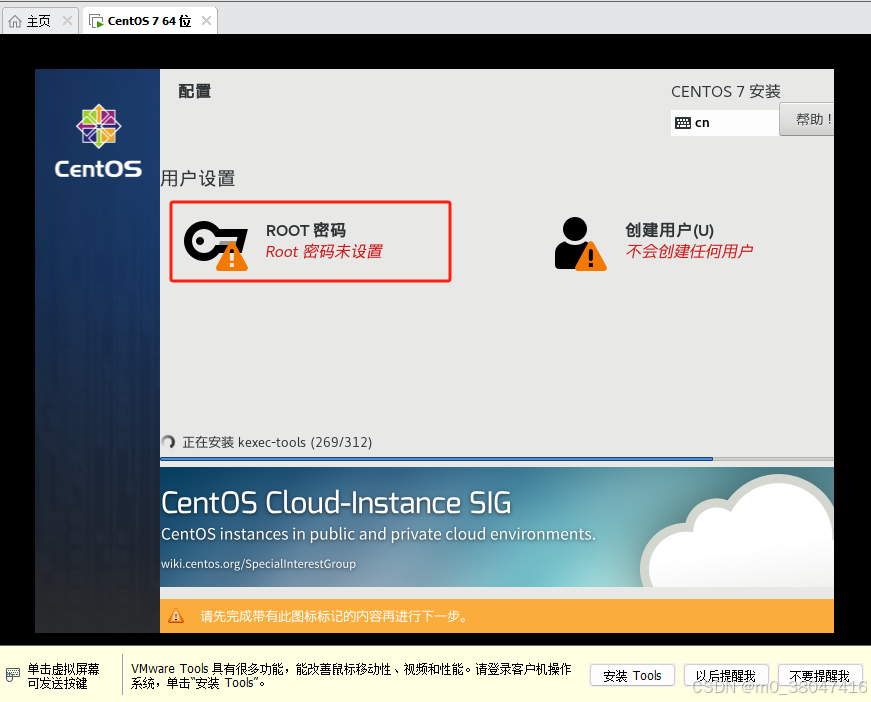Click 安装 Tools button
The height and width of the screenshot is (702, 871).
[632, 675]
